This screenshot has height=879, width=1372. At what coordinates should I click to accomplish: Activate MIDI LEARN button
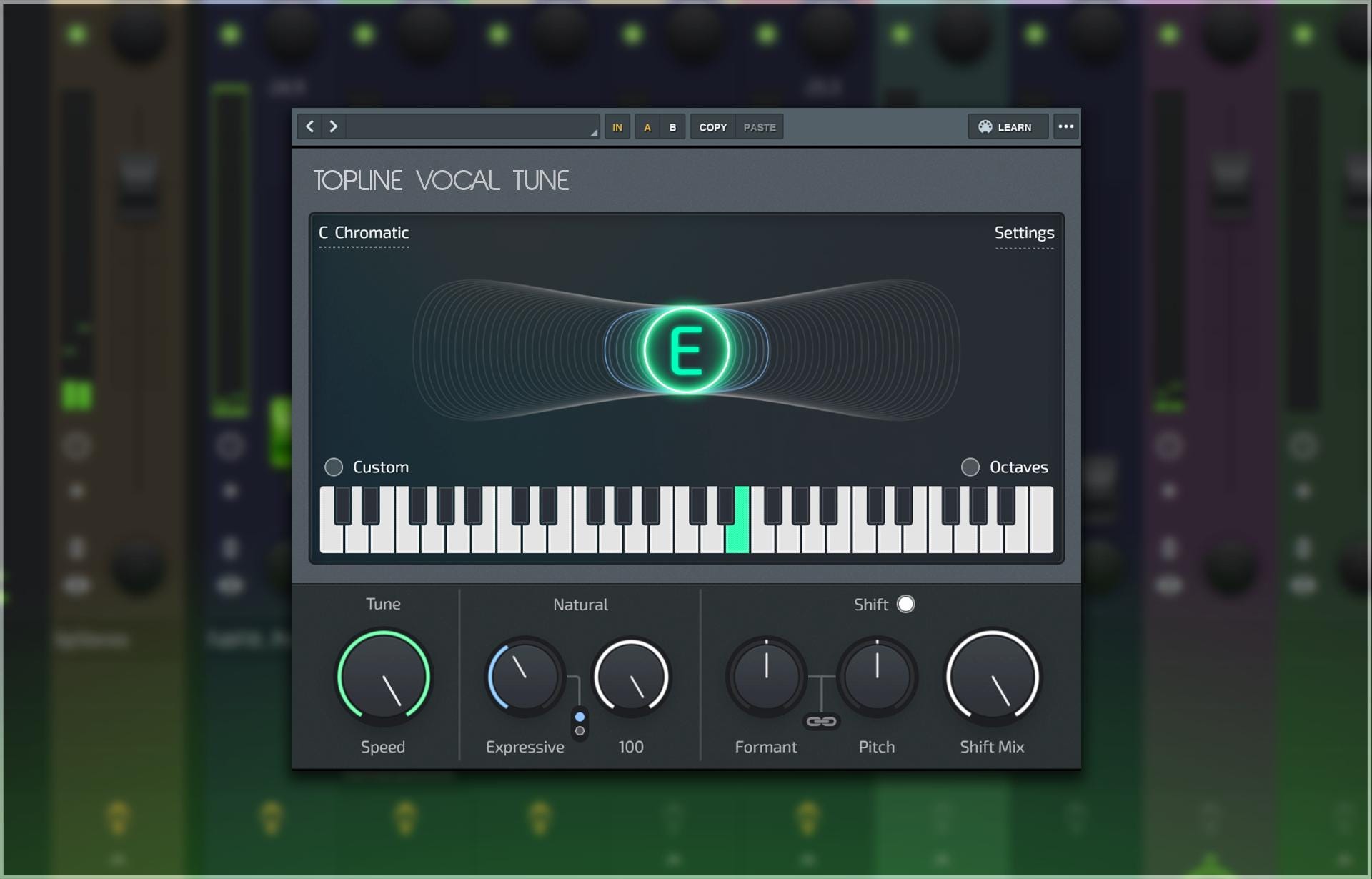point(1008,127)
